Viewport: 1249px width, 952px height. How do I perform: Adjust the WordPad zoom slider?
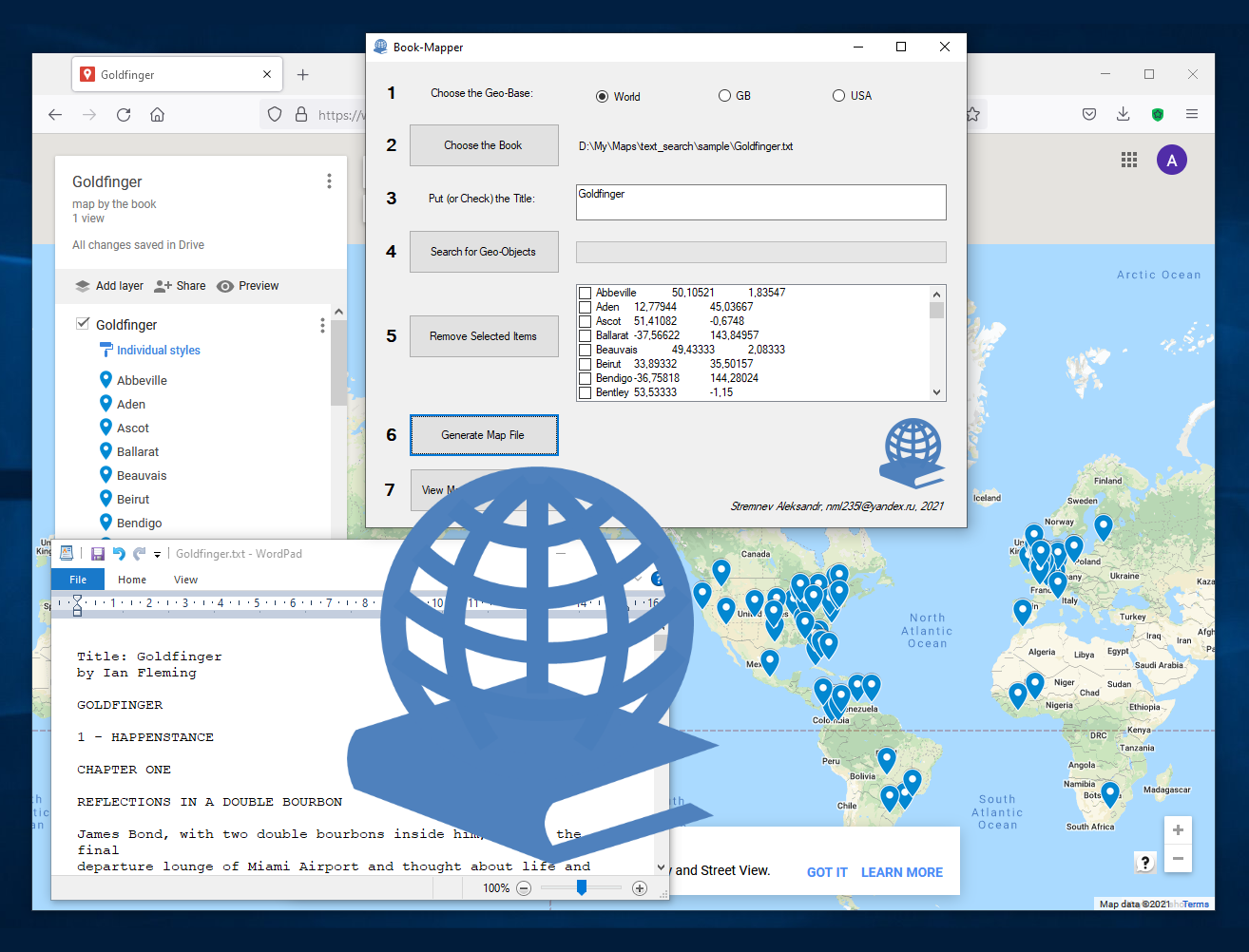click(582, 887)
